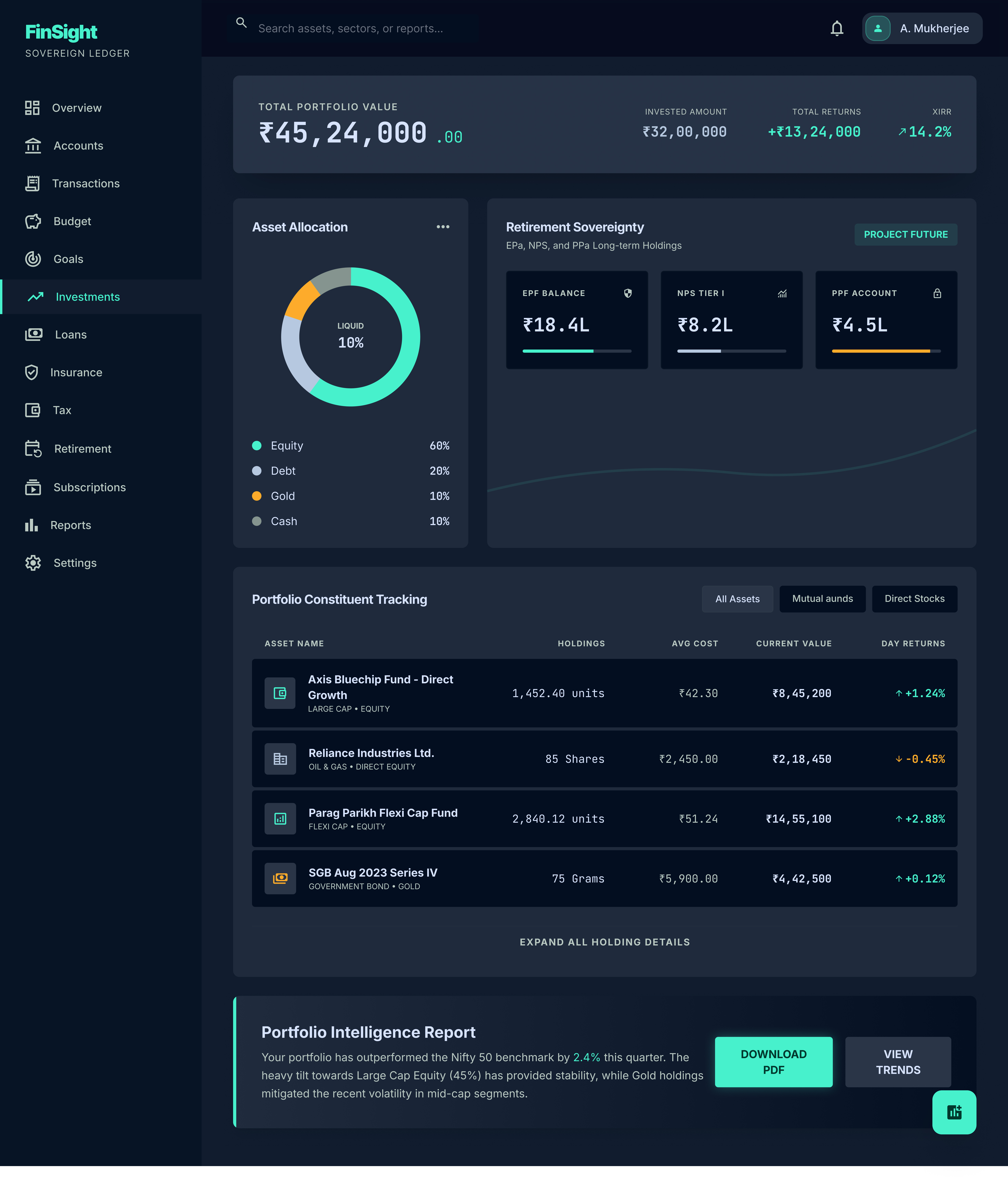Viewport: 1008px width, 1184px height.
Task: Click the Investments trending-up icon
Action: point(35,297)
